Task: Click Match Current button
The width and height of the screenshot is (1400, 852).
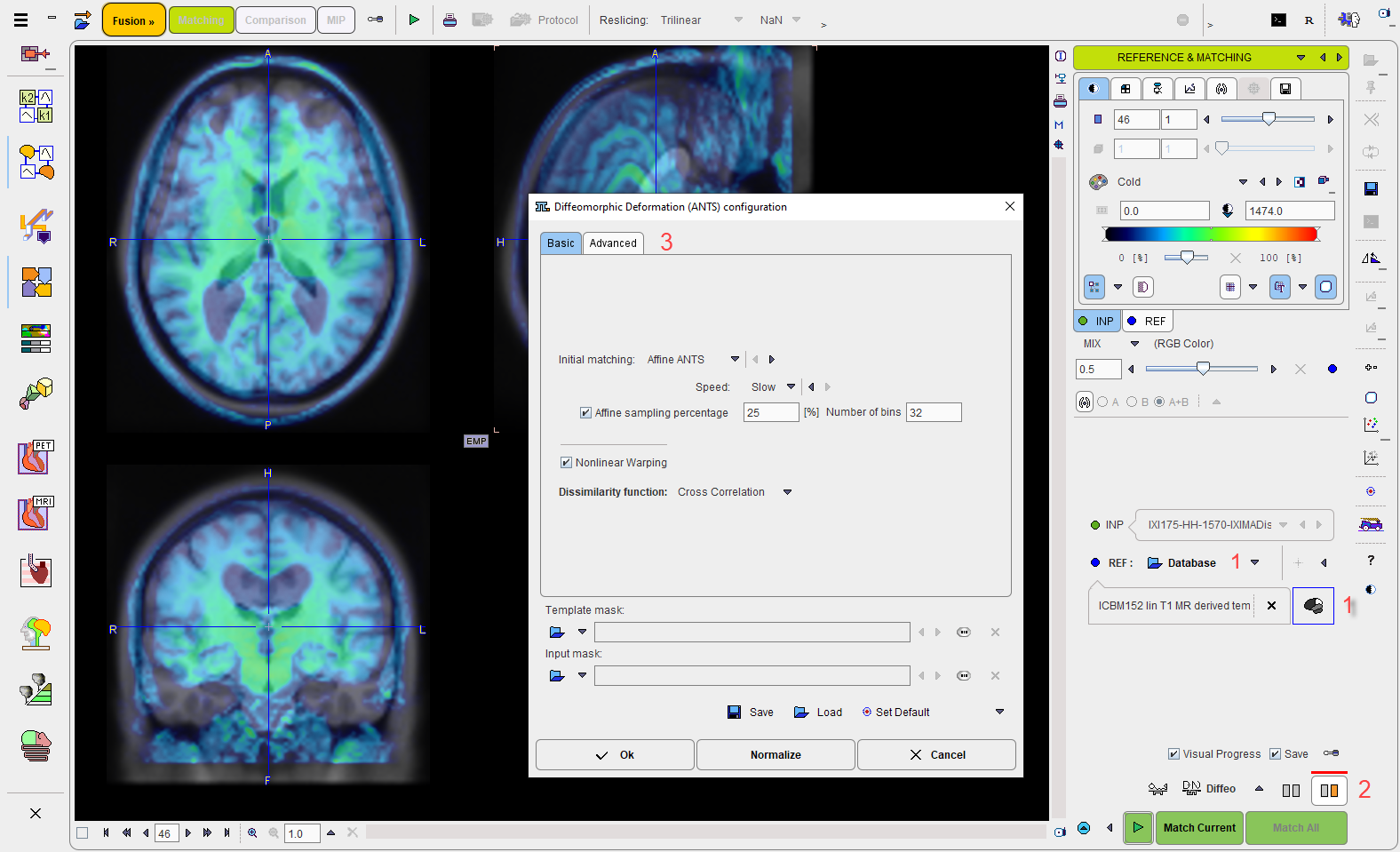Action: pos(1199,827)
